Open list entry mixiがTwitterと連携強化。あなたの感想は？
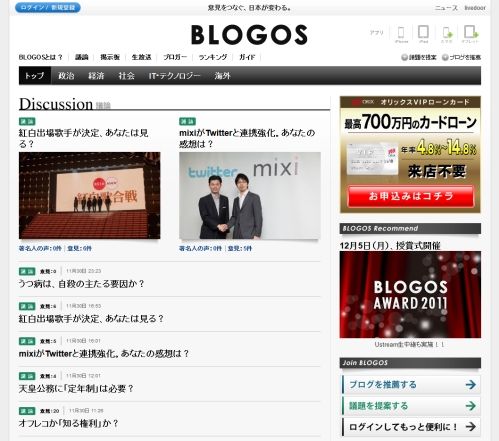The height and width of the screenshot is (441, 499). click(104, 354)
